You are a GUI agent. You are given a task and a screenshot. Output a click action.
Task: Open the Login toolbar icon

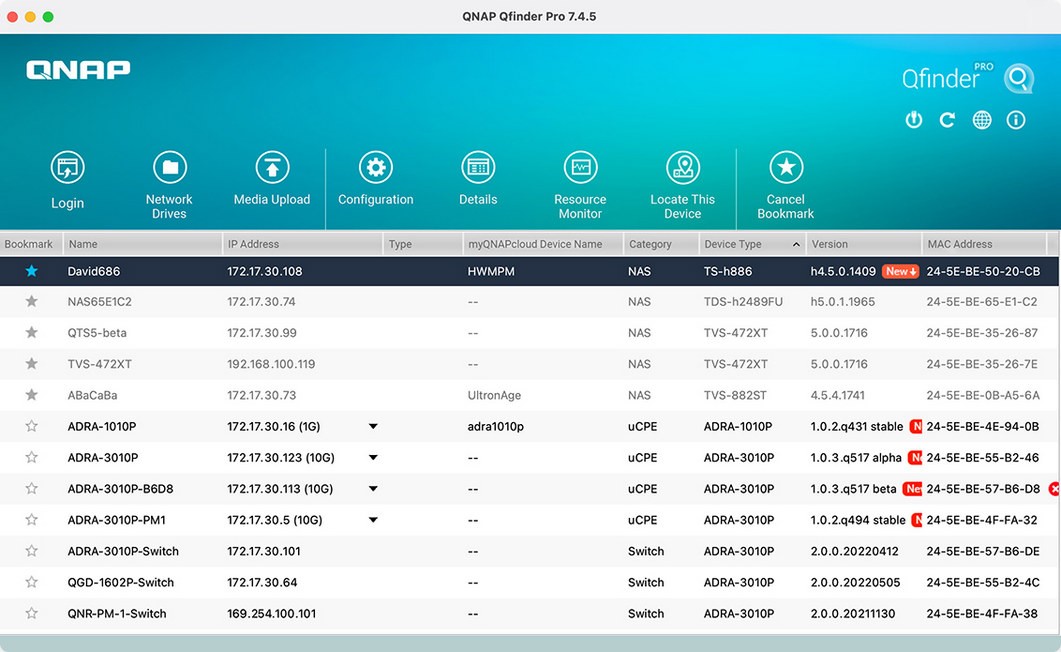point(68,168)
